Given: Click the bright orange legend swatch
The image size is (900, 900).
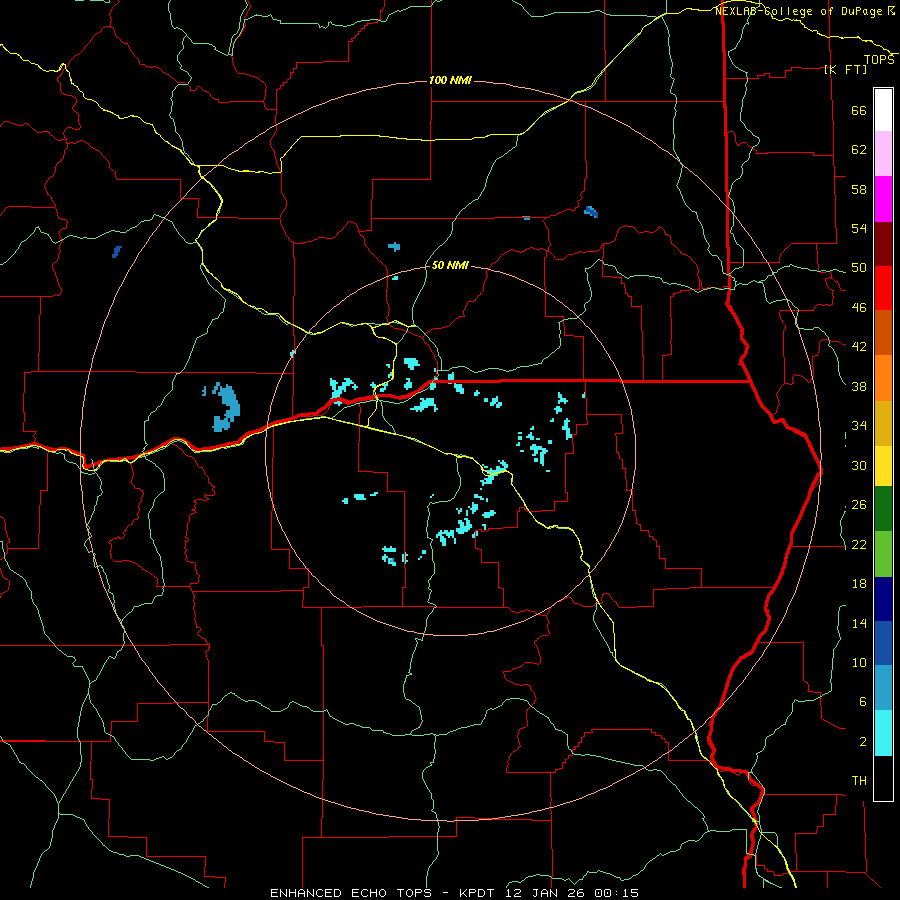Looking at the screenshot, I should pyautogui.click(x=883, y=378).
